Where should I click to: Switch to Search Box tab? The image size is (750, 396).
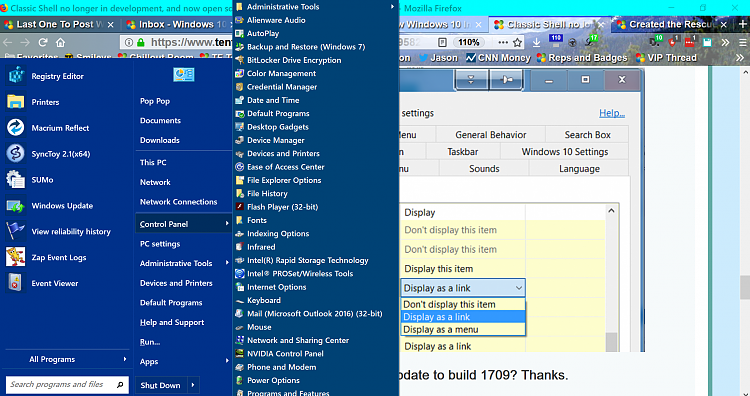(x=587, y=135)
